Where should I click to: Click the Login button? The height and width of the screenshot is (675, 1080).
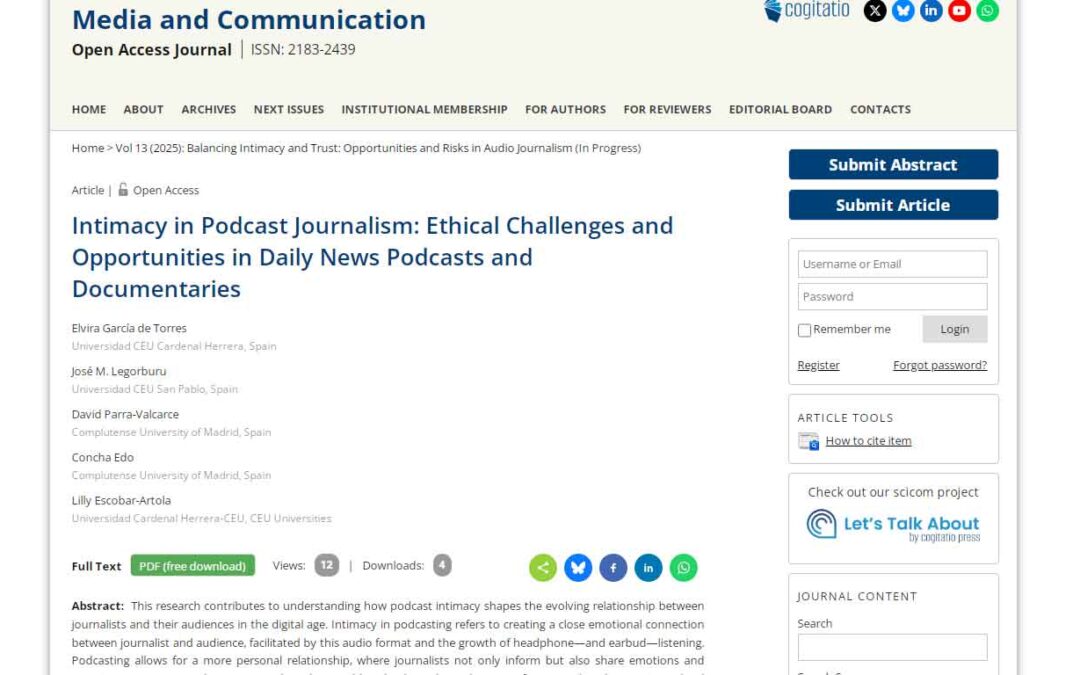955,329
